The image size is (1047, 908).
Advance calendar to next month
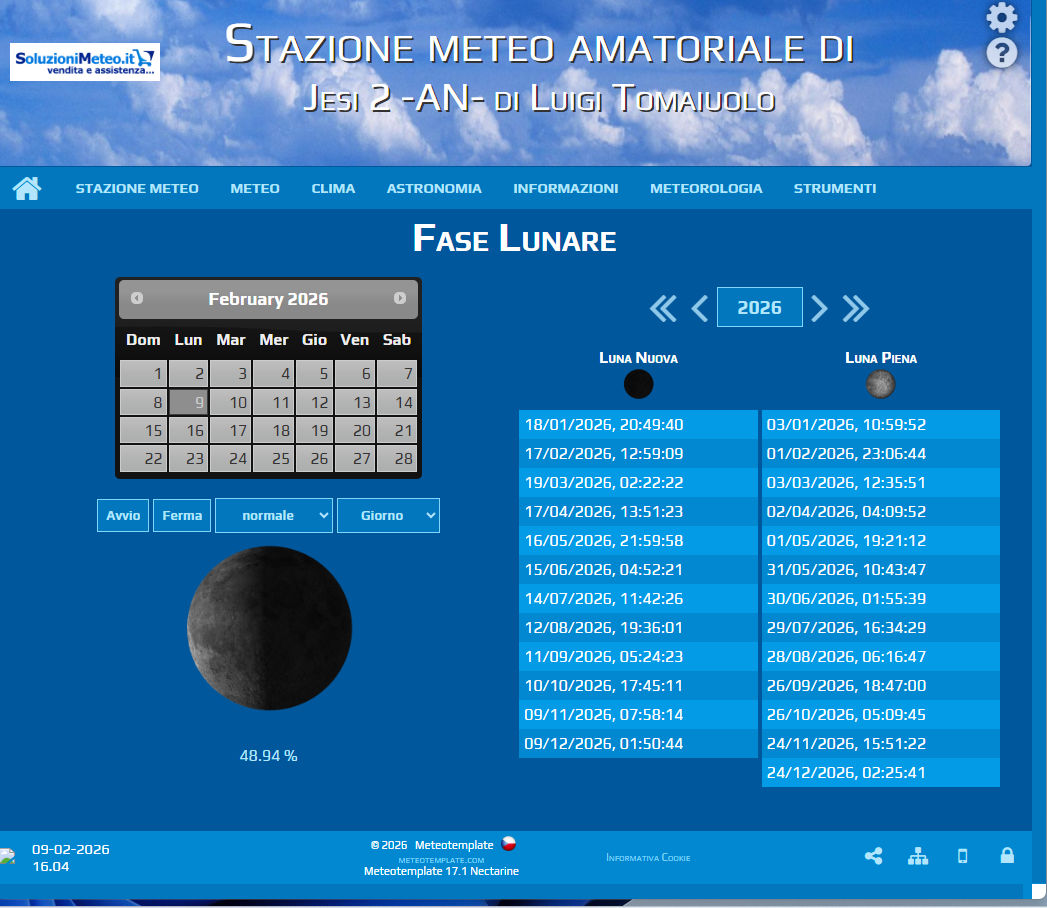pos(400,298)
